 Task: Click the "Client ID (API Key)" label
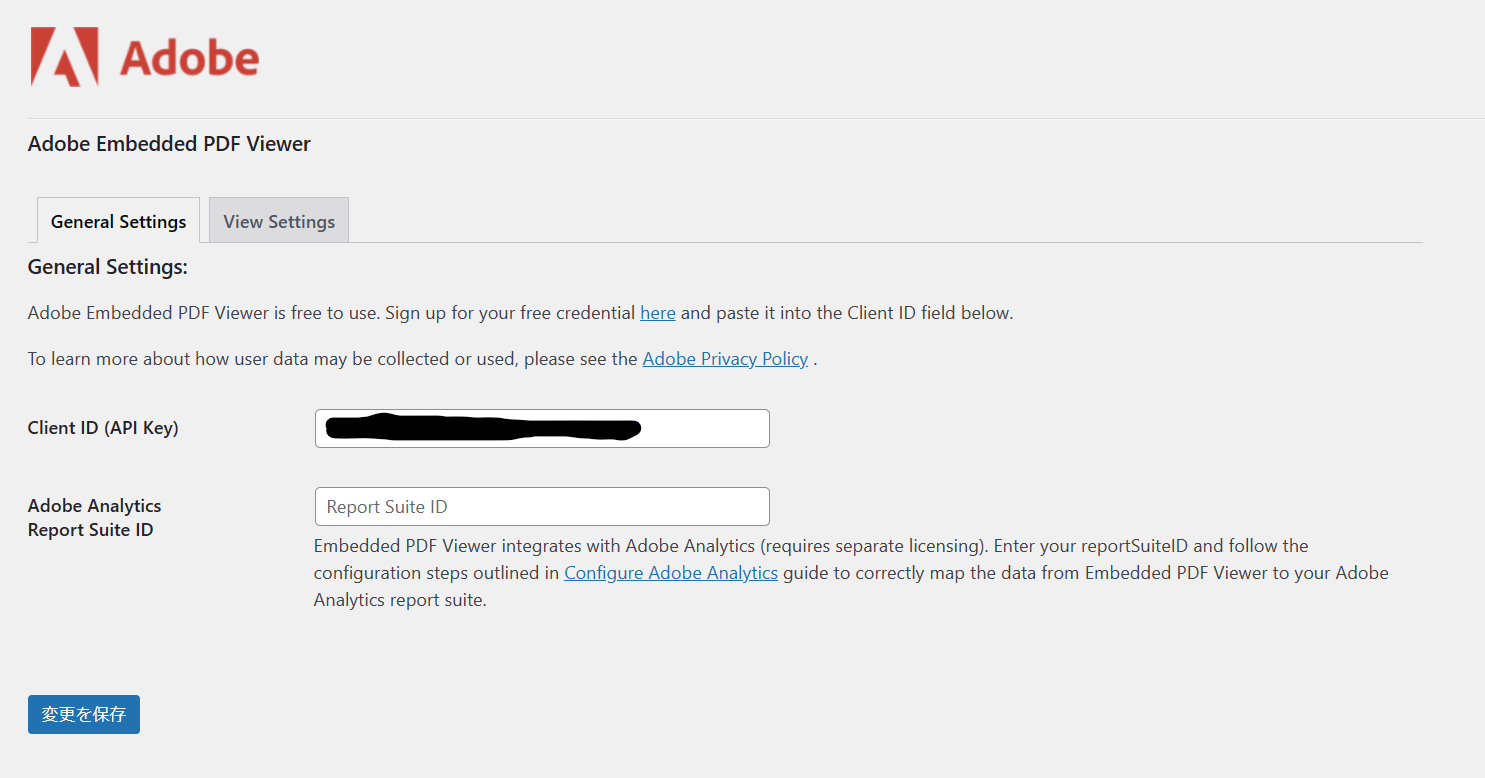(103, 428)
